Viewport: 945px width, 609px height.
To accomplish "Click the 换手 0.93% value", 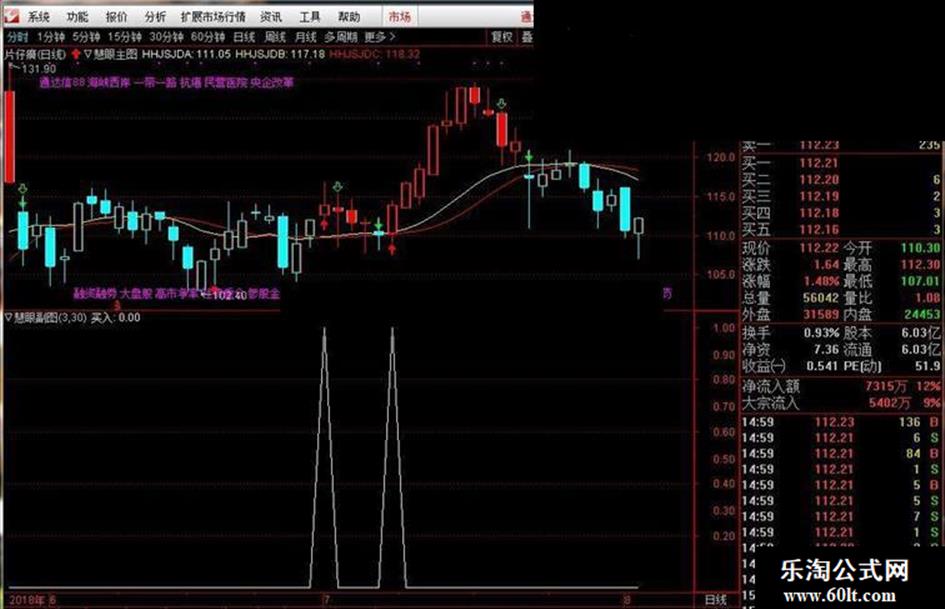I will click(x=821, y=333).
